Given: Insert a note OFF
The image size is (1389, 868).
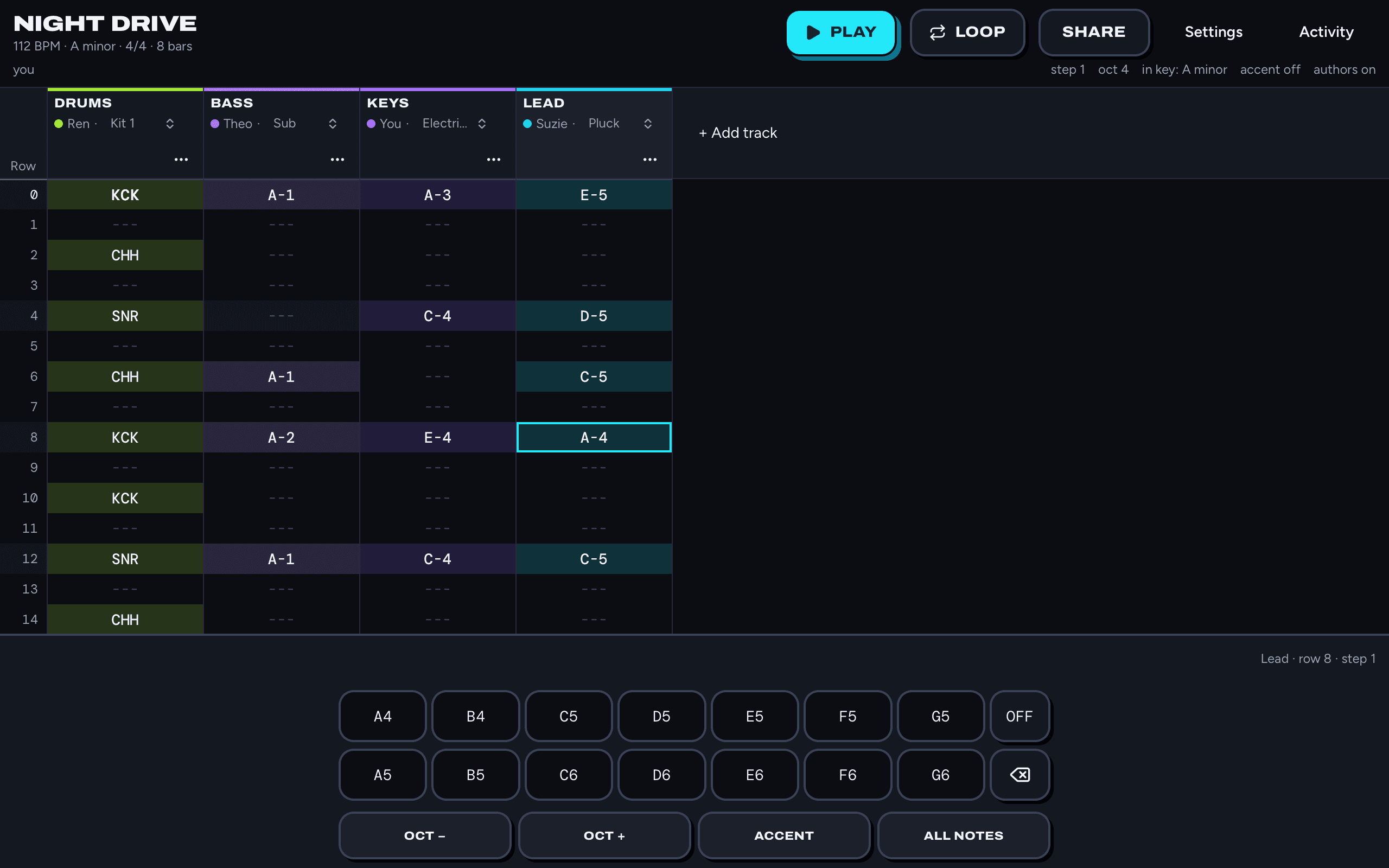Looking at the screenshot, I should pyautogui.click(x=1020, y=716).
